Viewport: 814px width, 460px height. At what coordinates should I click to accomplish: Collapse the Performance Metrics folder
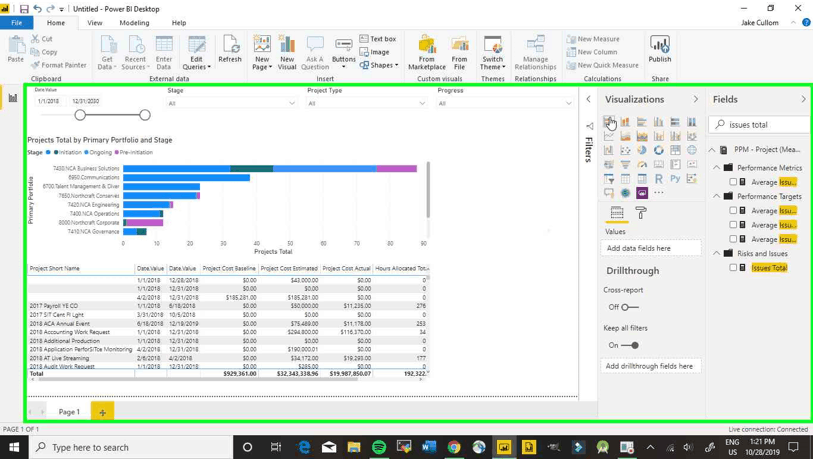point(716,168)
